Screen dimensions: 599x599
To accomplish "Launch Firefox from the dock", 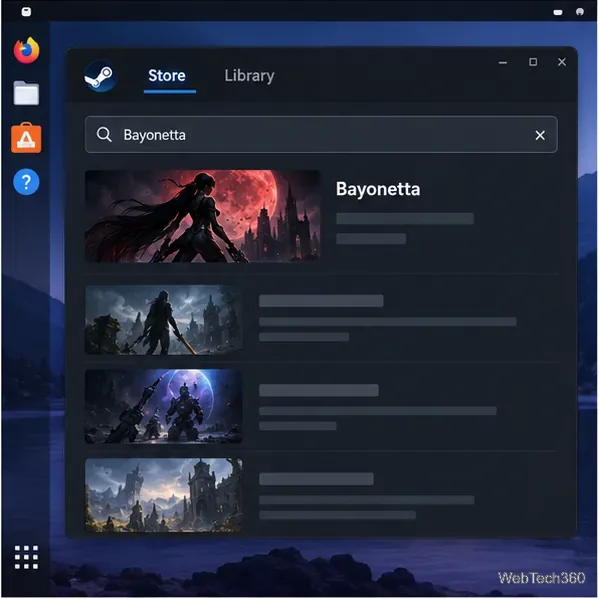I will pyautogui.click(x=26, y=50).
